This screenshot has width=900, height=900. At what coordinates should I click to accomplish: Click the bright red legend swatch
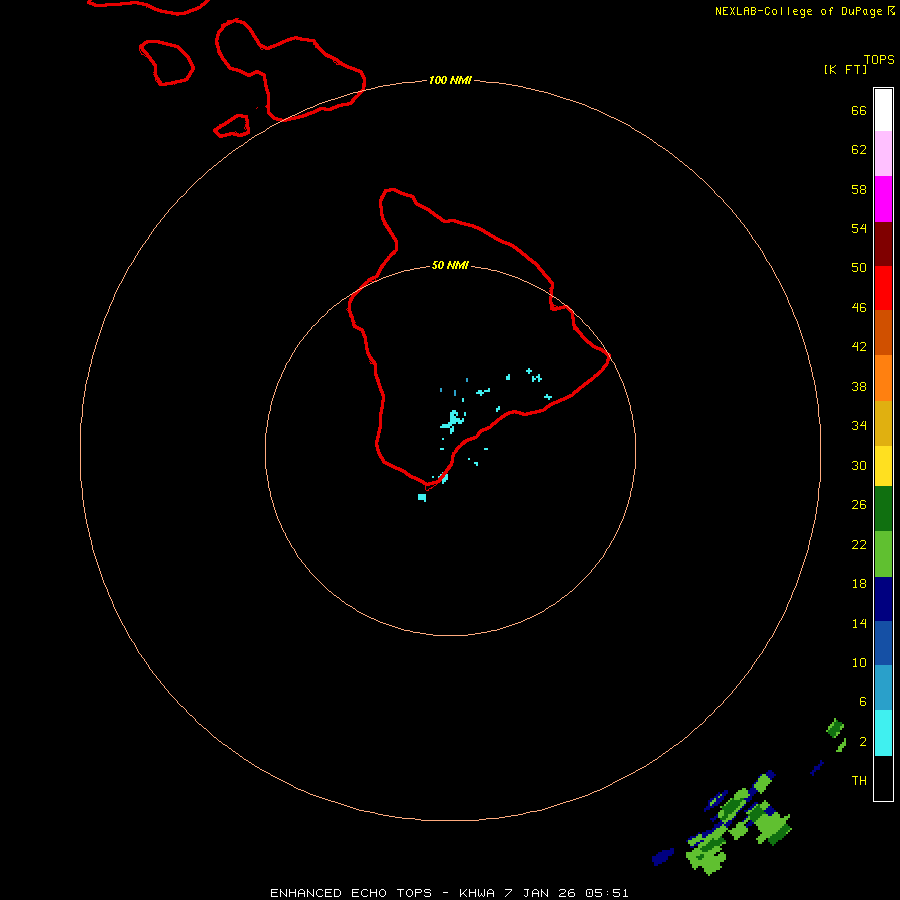(883, 288)
